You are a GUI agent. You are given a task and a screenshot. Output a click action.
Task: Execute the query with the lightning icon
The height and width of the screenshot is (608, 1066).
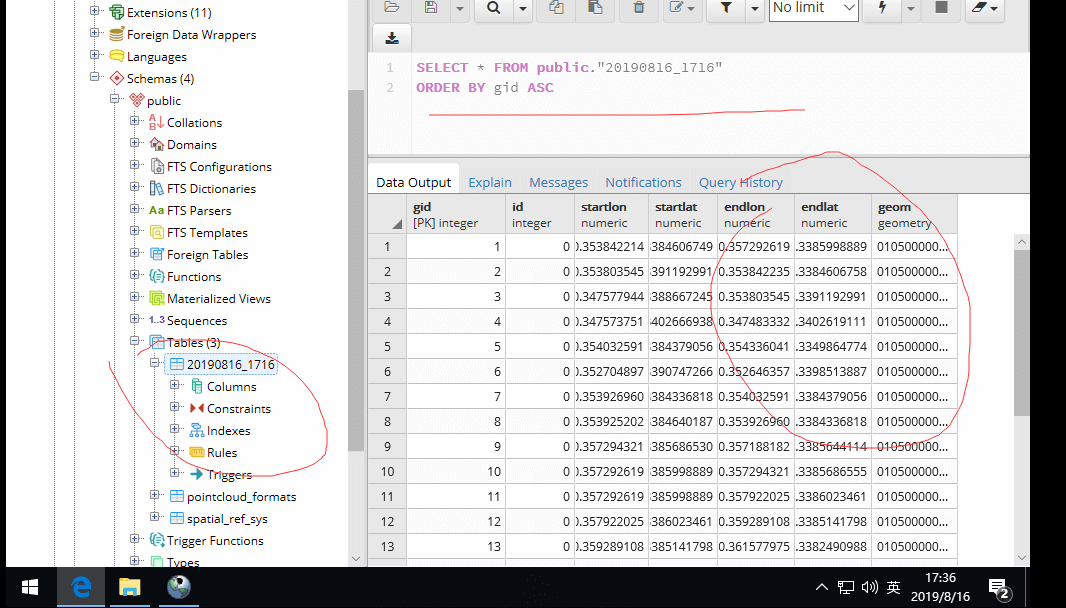click(882, 8)
